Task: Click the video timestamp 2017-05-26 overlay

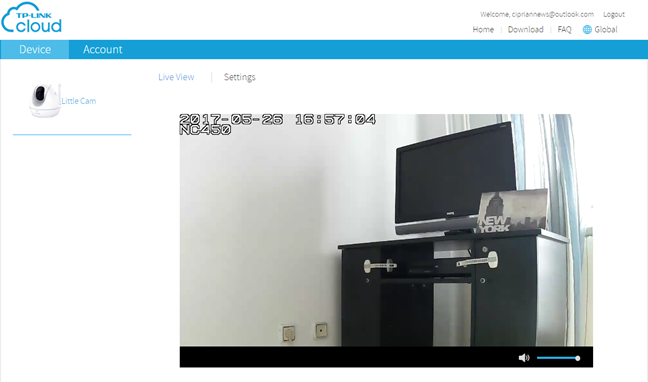Action: [x=277, y=119]
